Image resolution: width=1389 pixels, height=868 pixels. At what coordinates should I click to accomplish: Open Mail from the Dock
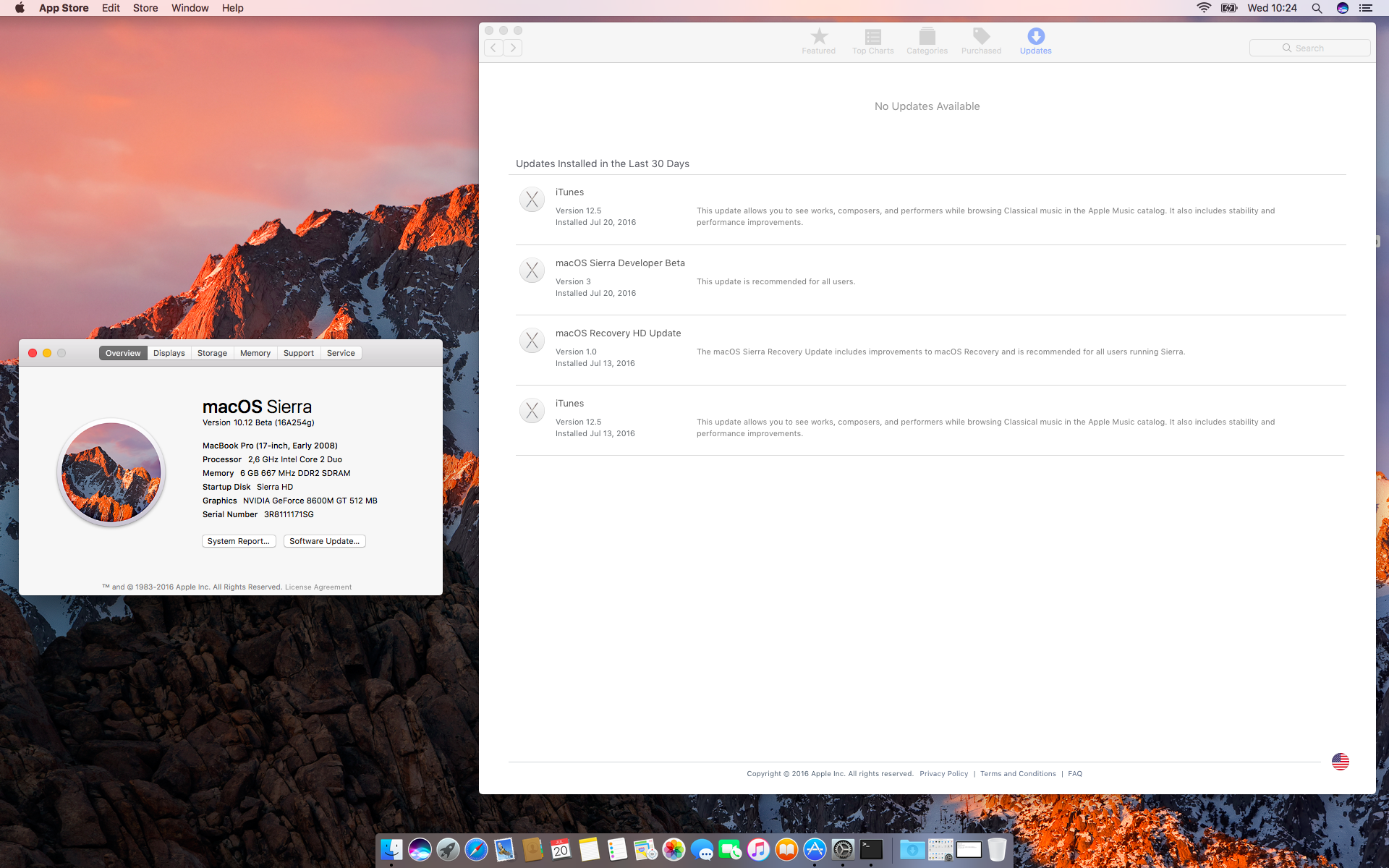[x=504, y=849]
